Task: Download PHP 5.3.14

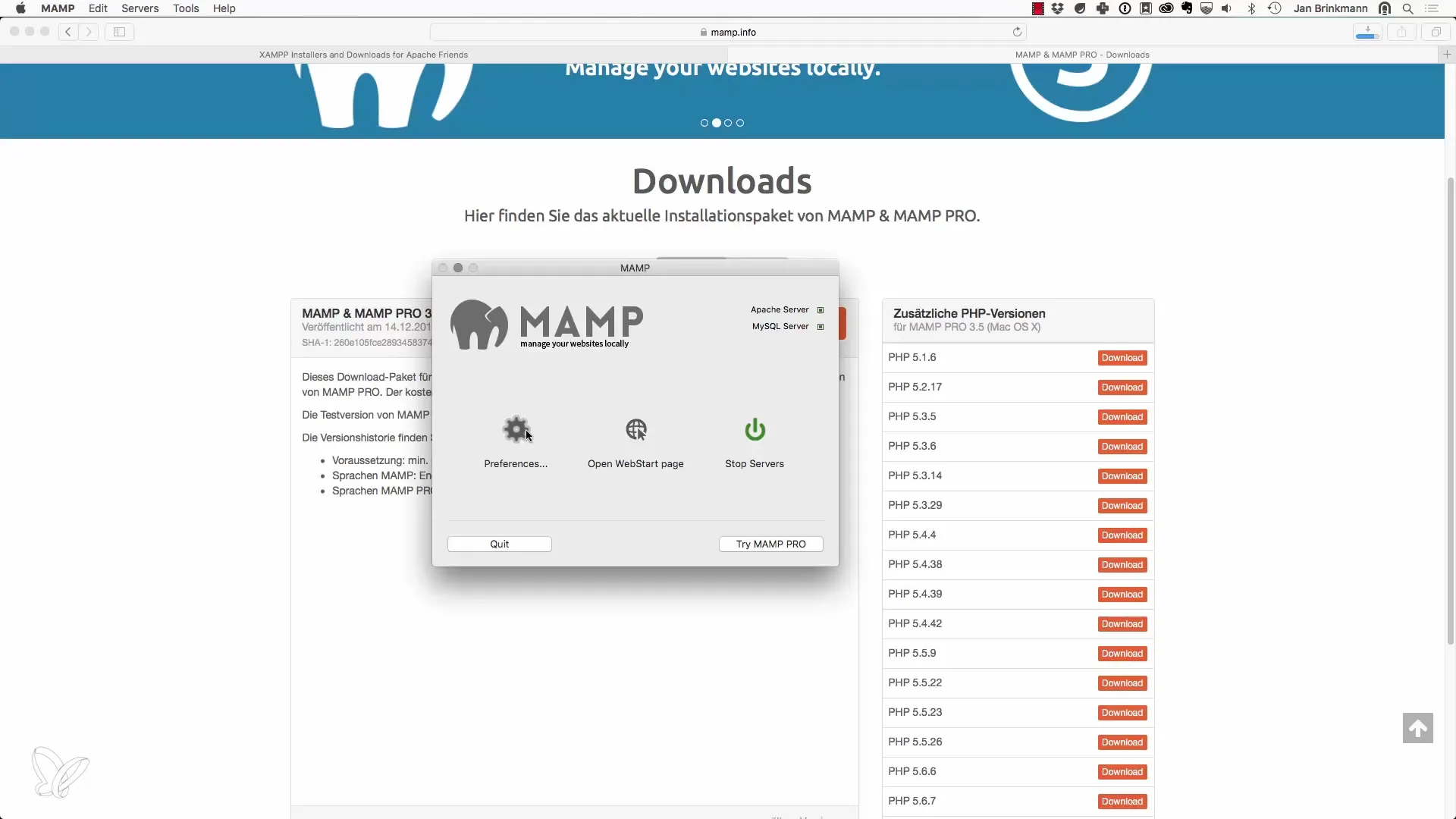Action: coord(1122,476)
